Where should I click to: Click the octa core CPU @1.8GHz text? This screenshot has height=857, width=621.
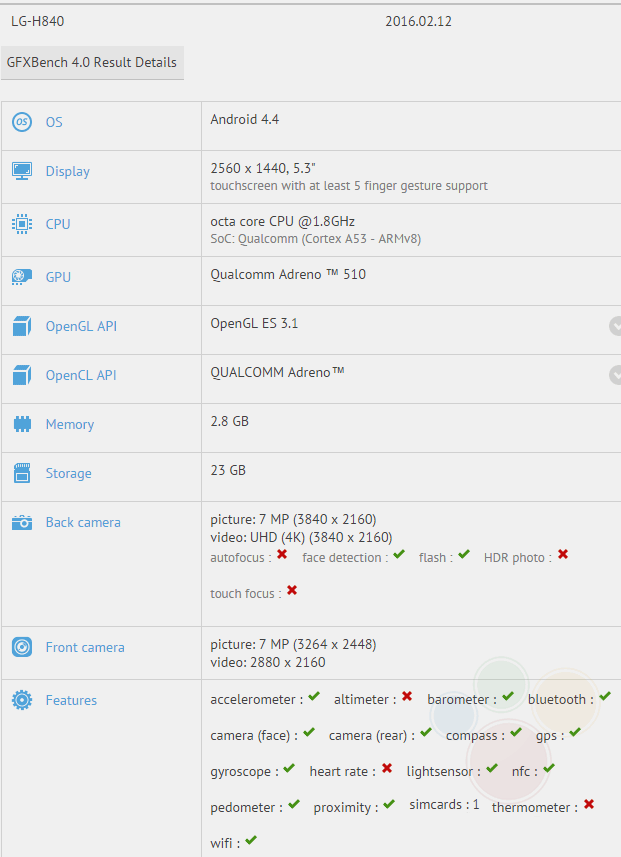283,221
